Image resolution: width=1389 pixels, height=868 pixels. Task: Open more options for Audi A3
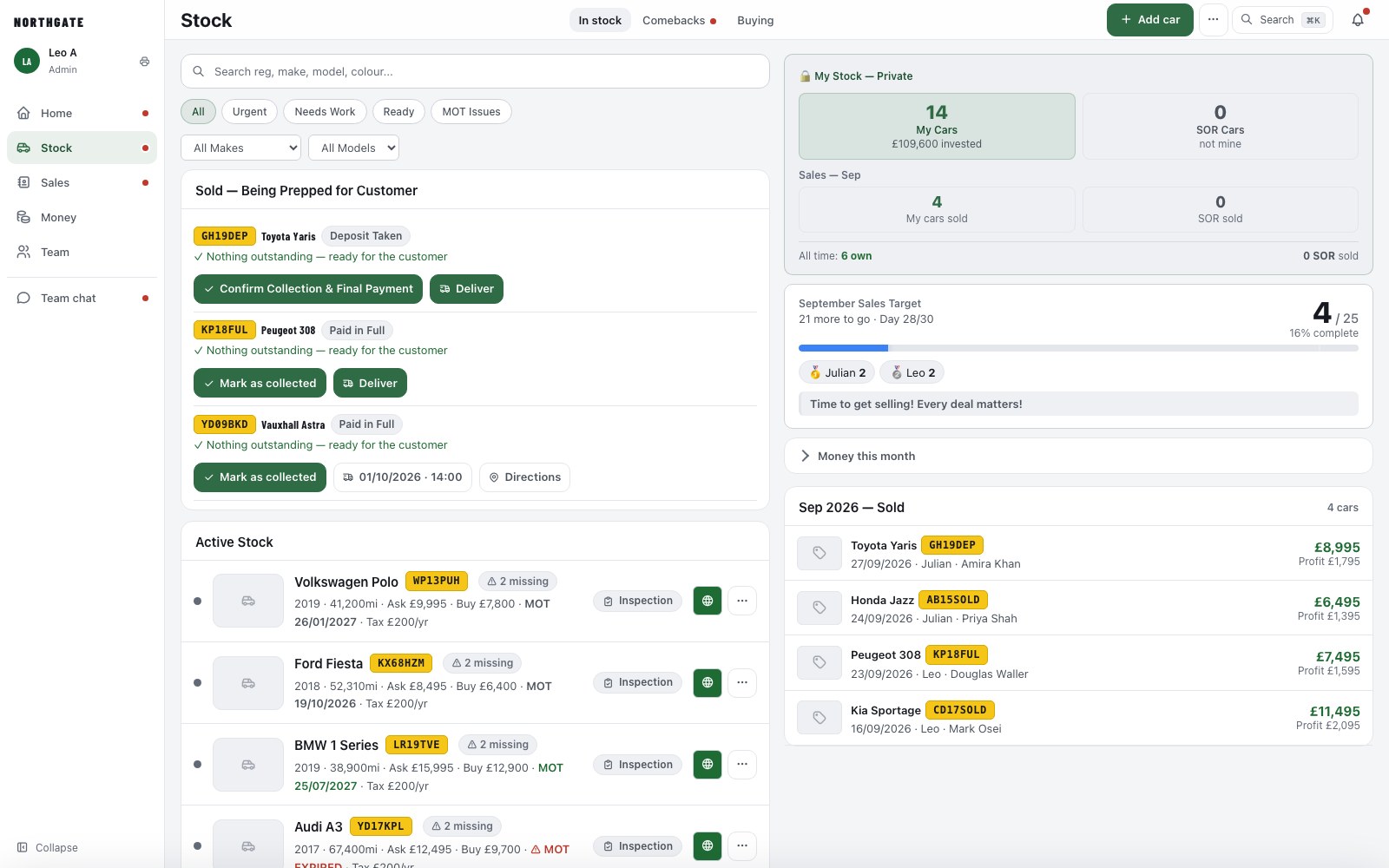[x=742, y=846]
